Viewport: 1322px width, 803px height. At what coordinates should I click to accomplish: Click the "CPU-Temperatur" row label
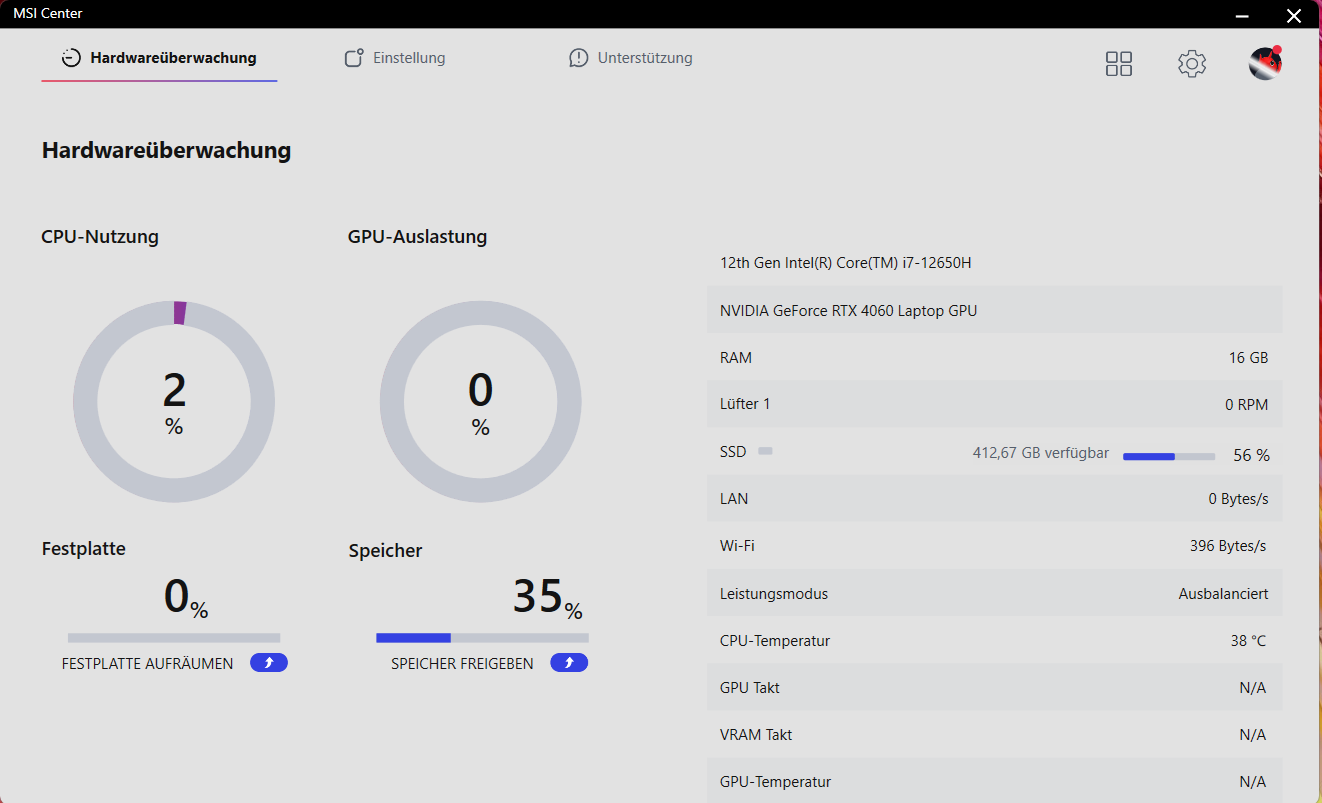coord(775,641)
